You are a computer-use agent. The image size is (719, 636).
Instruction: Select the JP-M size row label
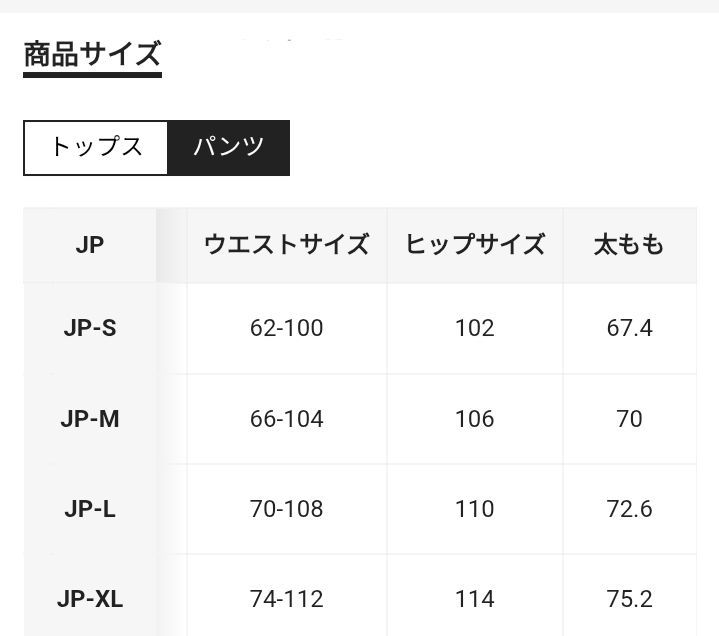click(x=90, y=419)
